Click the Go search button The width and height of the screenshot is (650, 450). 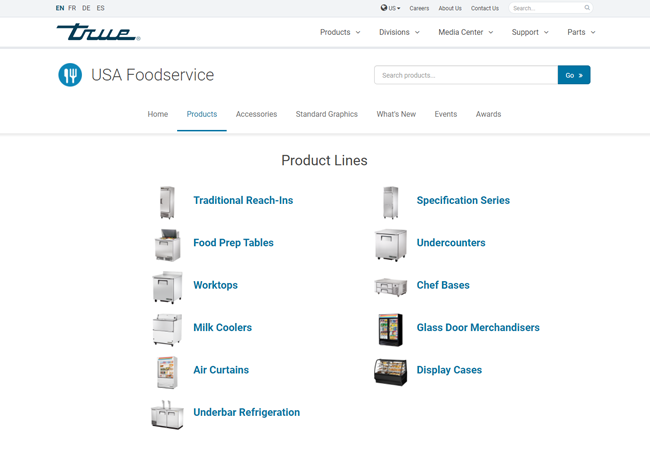click(x=574, y=75)
